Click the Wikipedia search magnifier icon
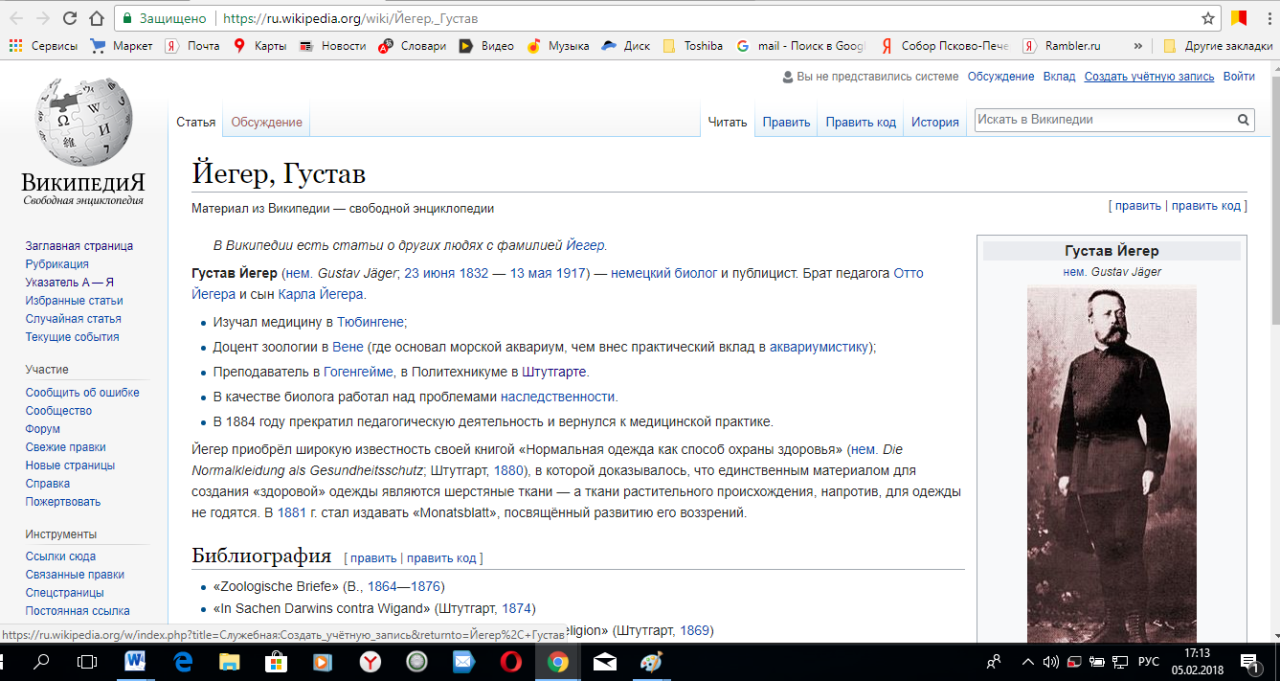1280x681 pixels. (1244, 120)
